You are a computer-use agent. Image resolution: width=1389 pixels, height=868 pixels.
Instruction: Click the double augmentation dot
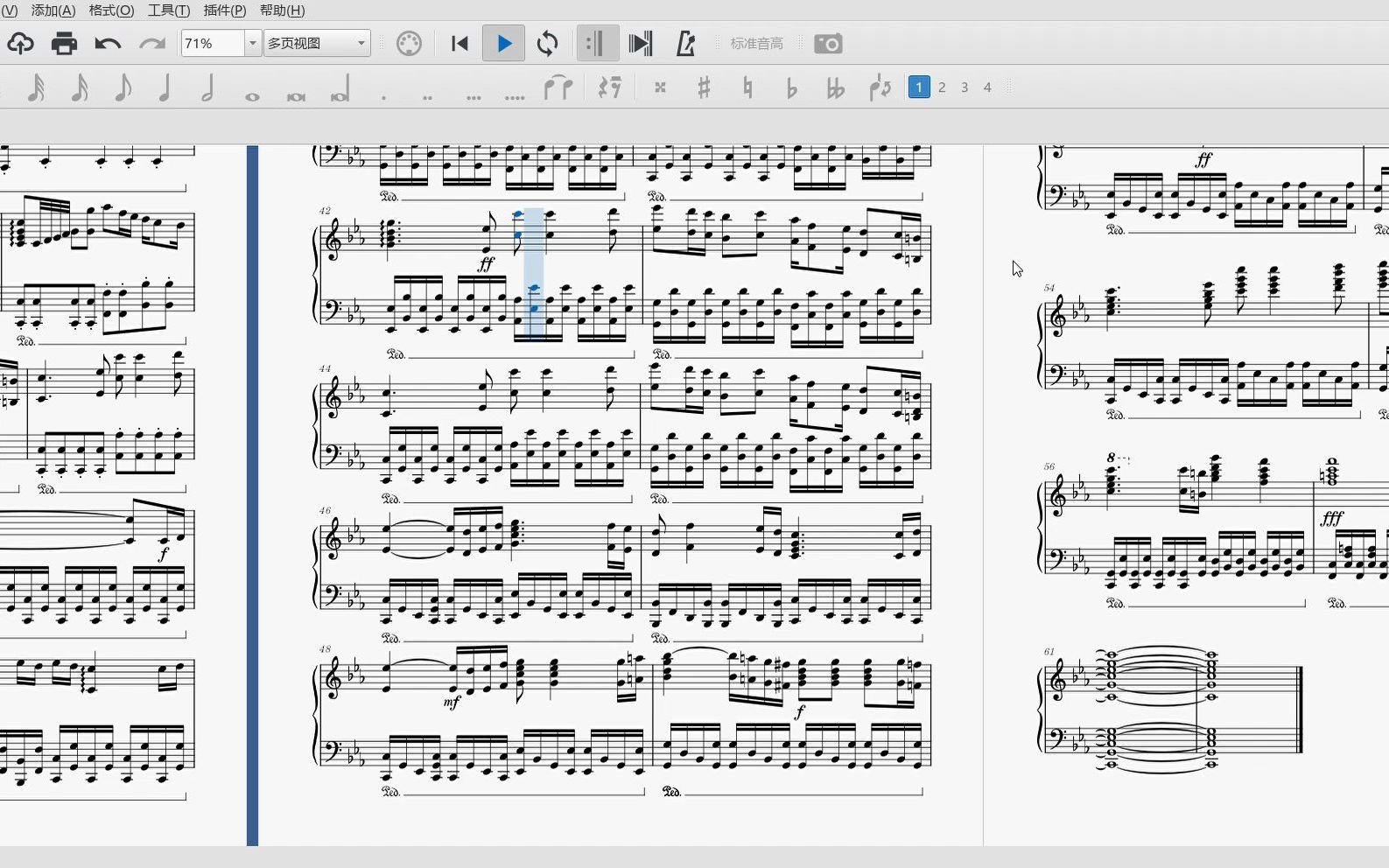coord(428,97)
